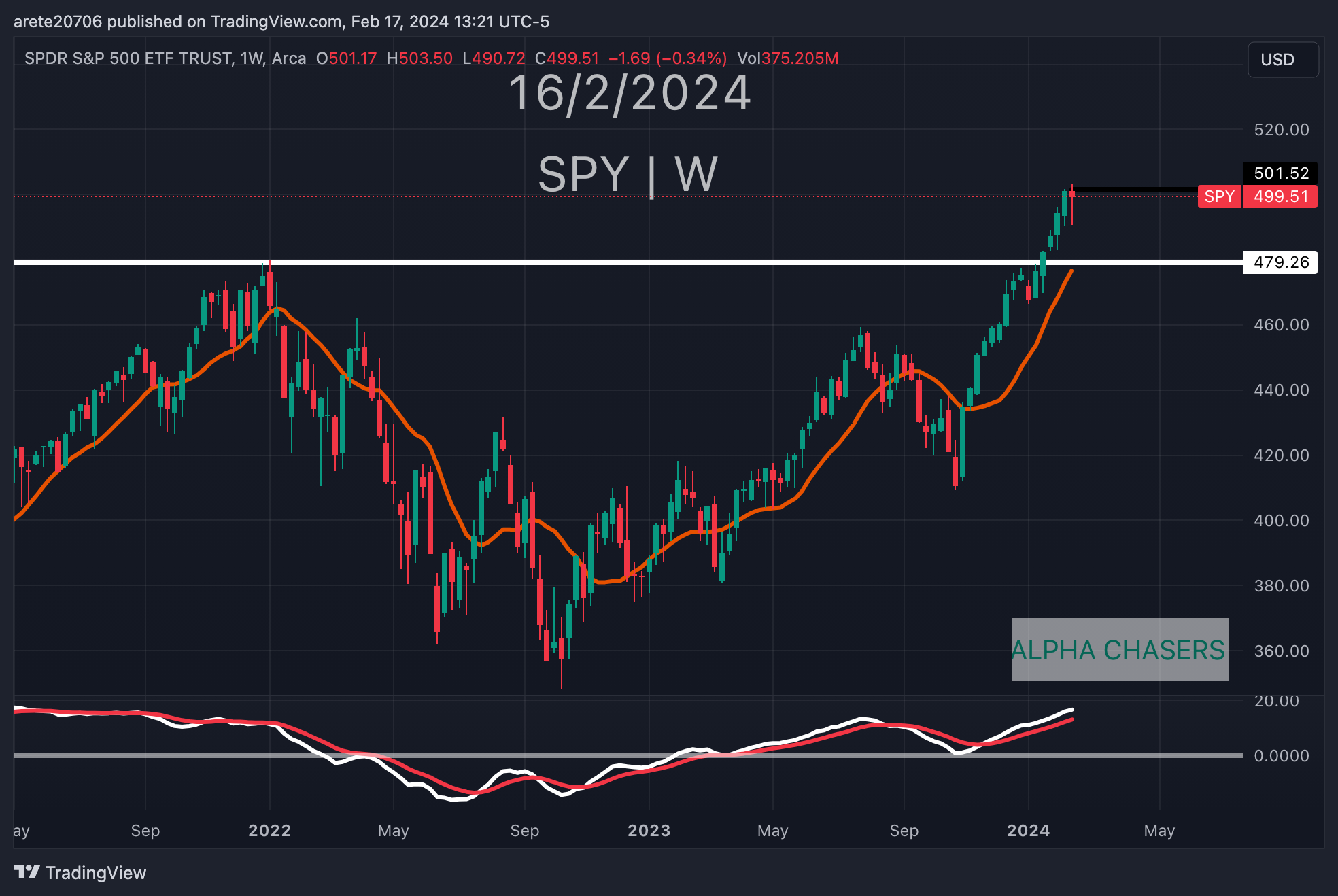Screen dimensions: 1338x896
Task: Click the 380.00 price axis label
Action: tap(1282, 585)
